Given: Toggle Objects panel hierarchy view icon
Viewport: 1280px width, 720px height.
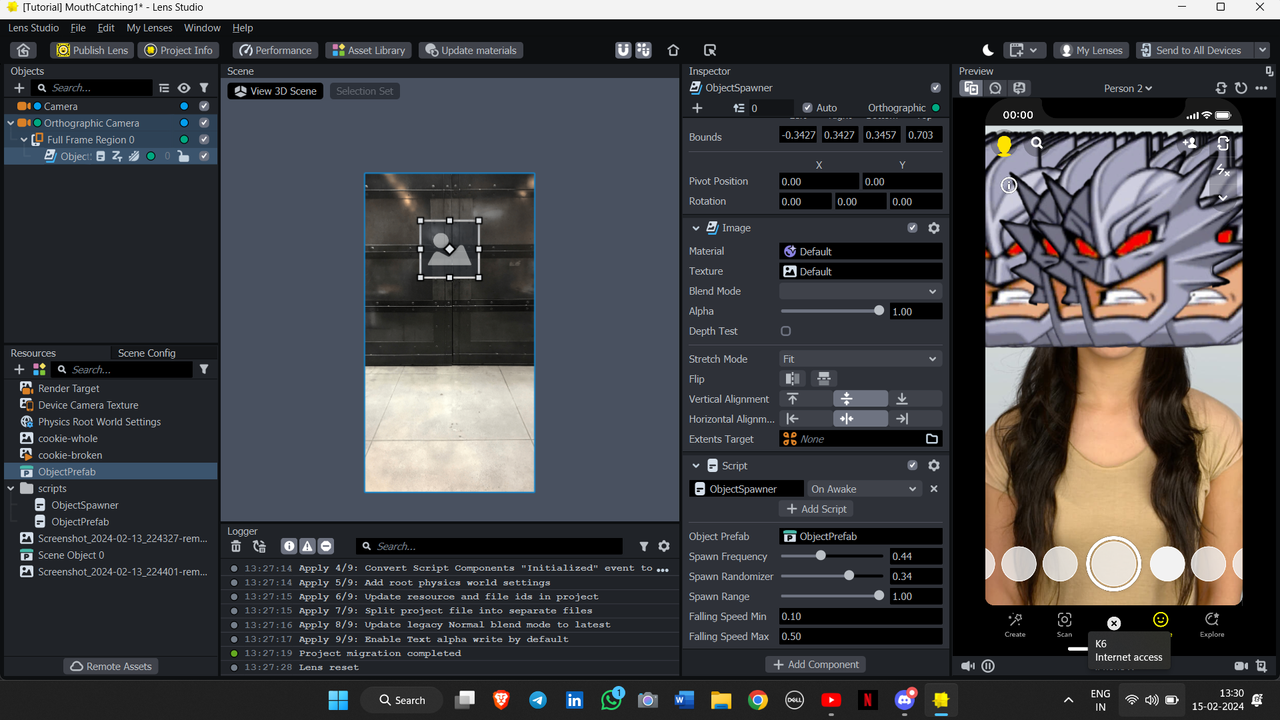Looking at the screenshot, I should click(x=164, y=88).
